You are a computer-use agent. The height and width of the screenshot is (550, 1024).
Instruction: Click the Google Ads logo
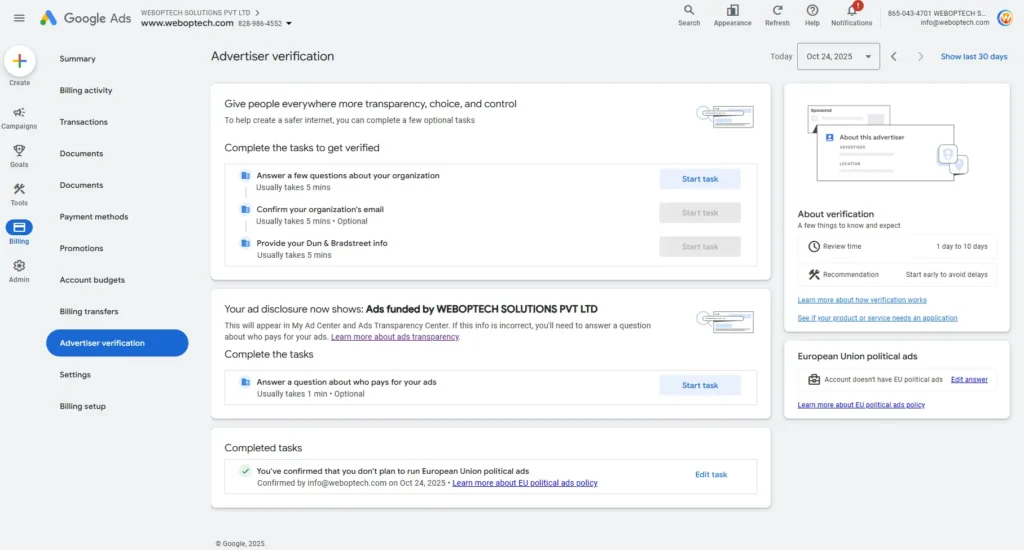click(x=85, y=18)
